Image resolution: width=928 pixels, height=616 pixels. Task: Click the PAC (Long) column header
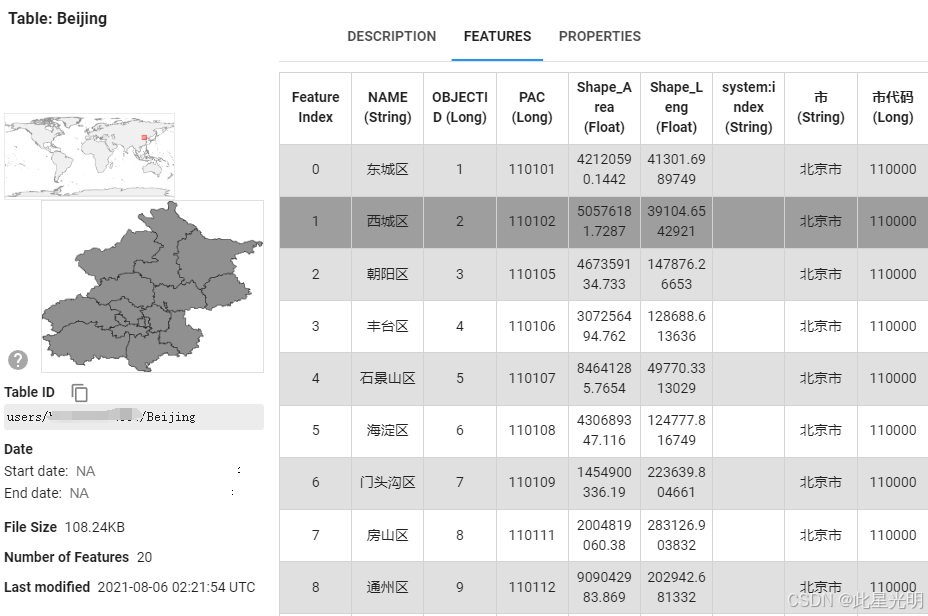(x=532, y=108)
